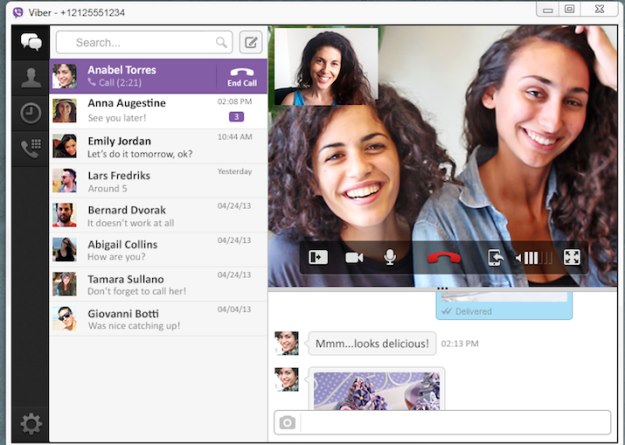Click the Delivered status message bubble

(504, 306)
